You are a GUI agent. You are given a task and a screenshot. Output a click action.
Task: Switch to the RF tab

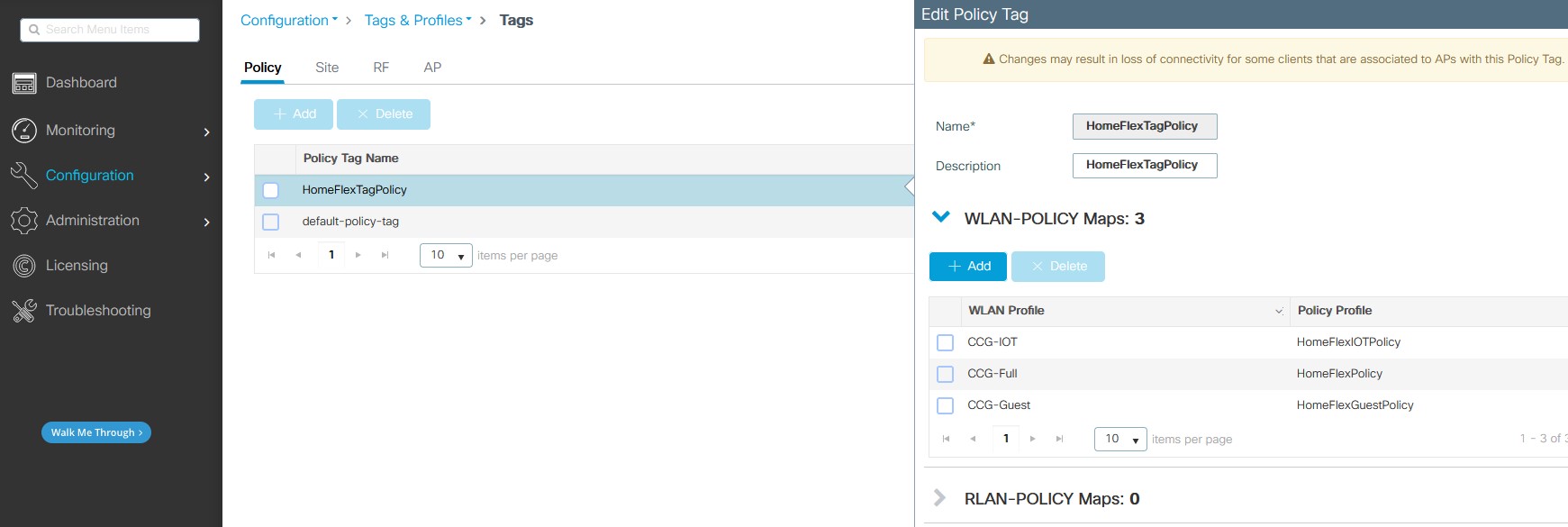(x=381, y=68)
